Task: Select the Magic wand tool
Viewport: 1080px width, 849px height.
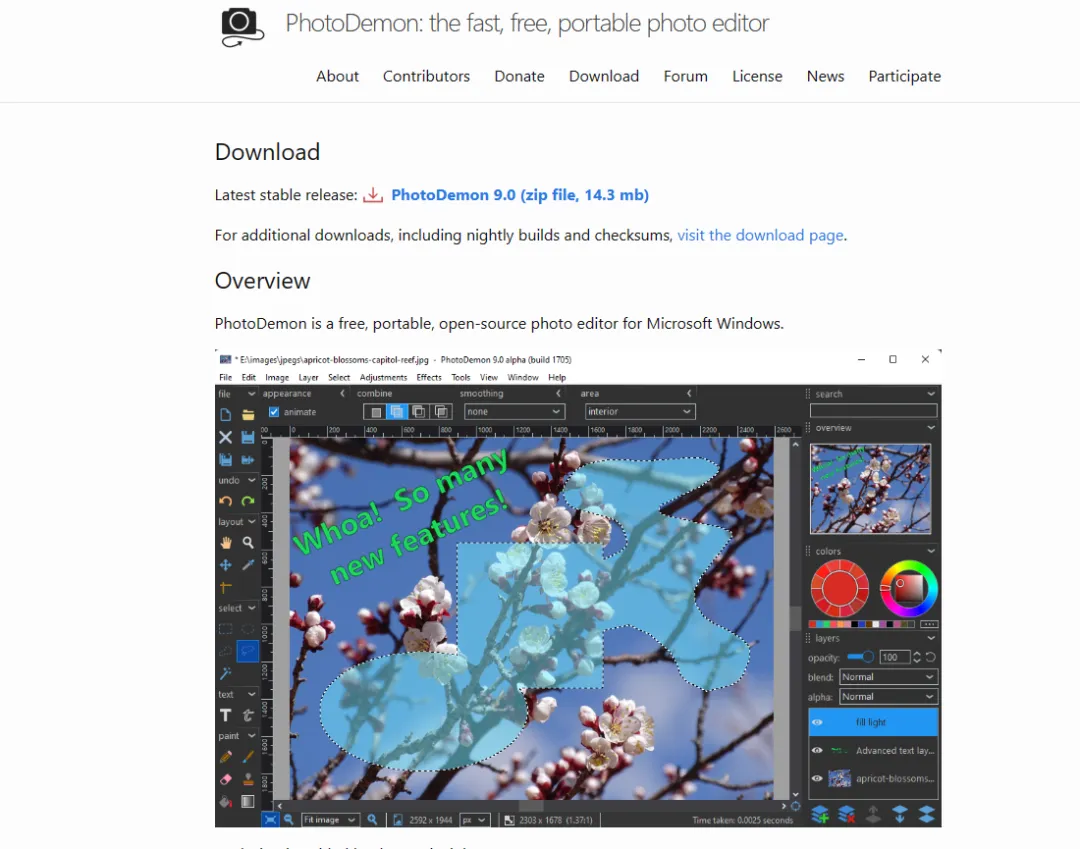Action: (225, 673)
